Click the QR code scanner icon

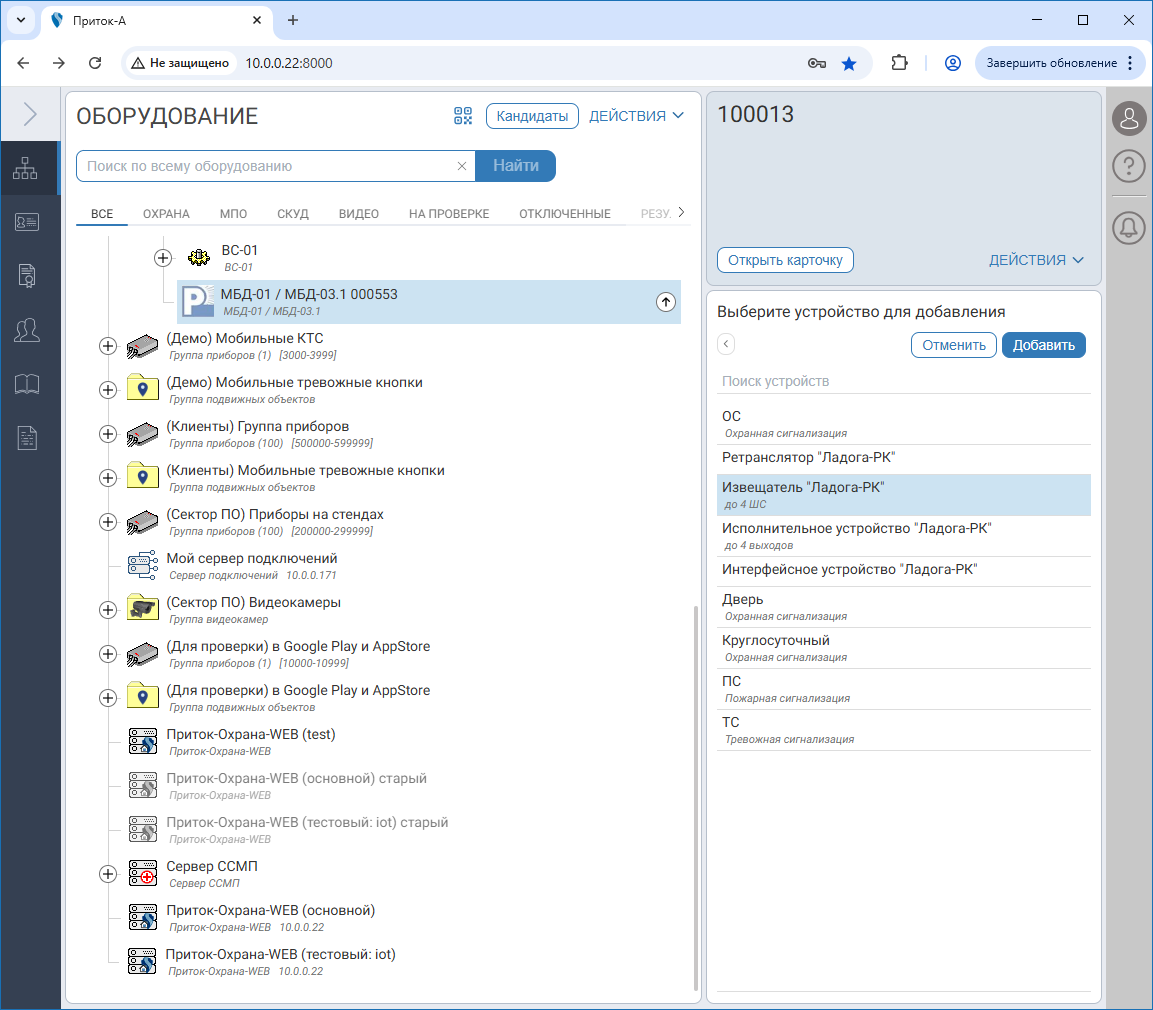462,116
